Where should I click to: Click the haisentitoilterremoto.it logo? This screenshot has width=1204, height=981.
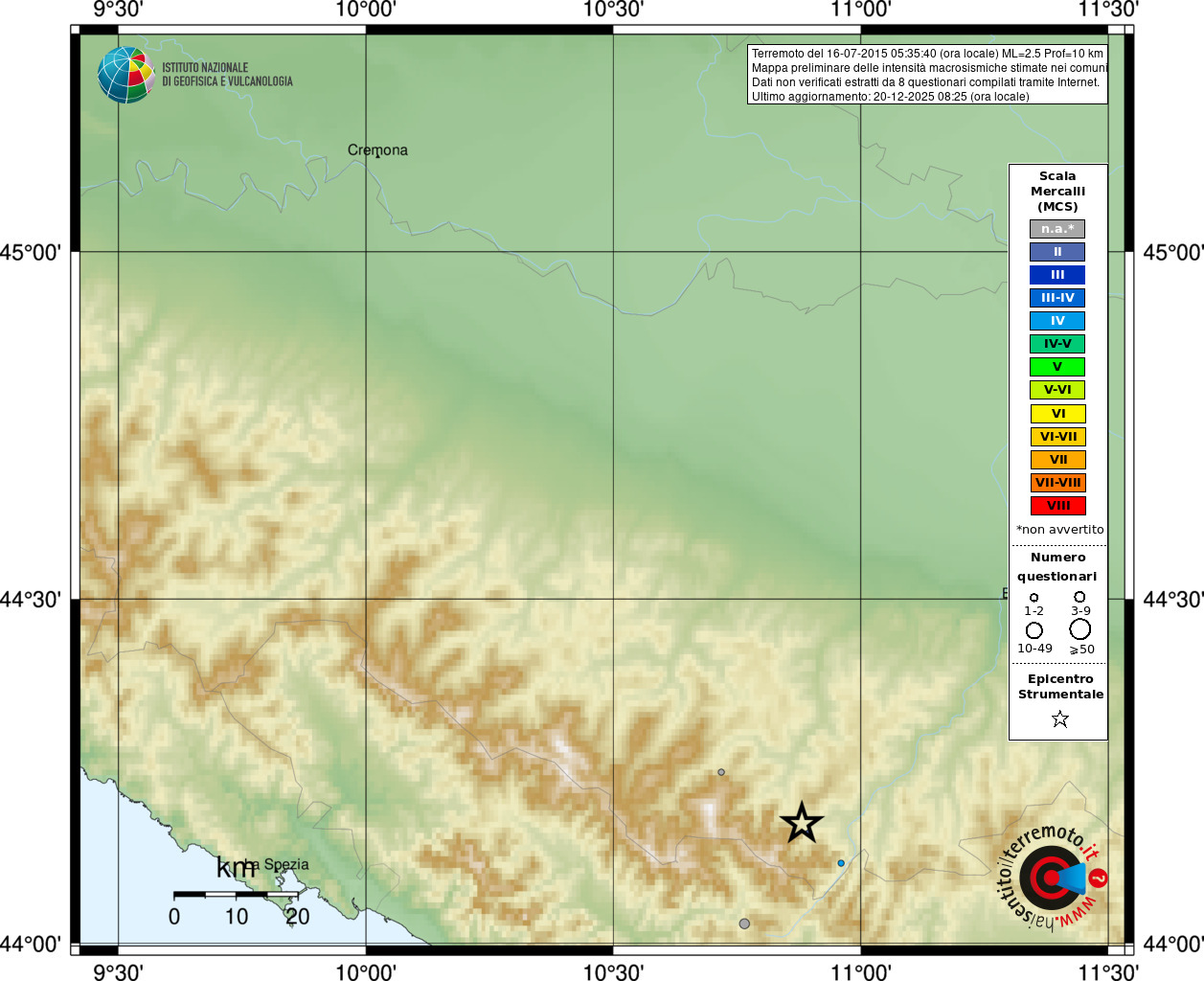pos(1052,877)
